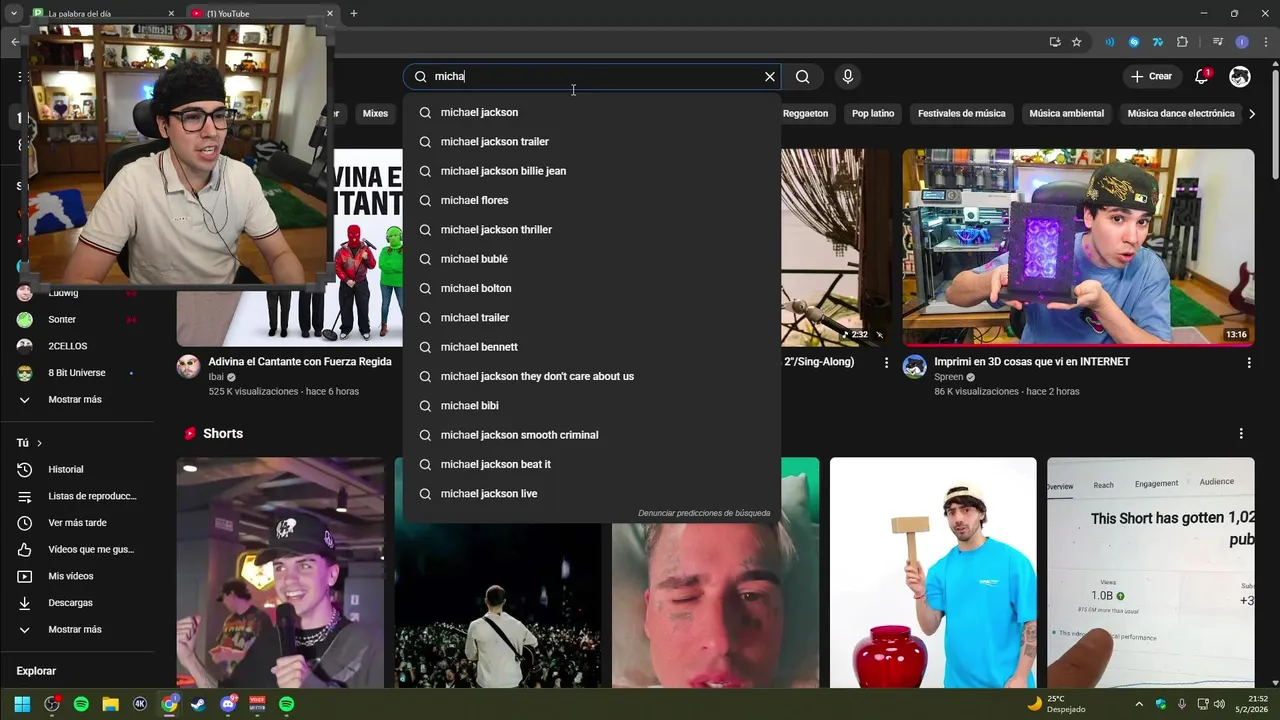Choose the michael bublé suggestion
The height and width of the screenshot is (720, 1280).
pos(592,259)
